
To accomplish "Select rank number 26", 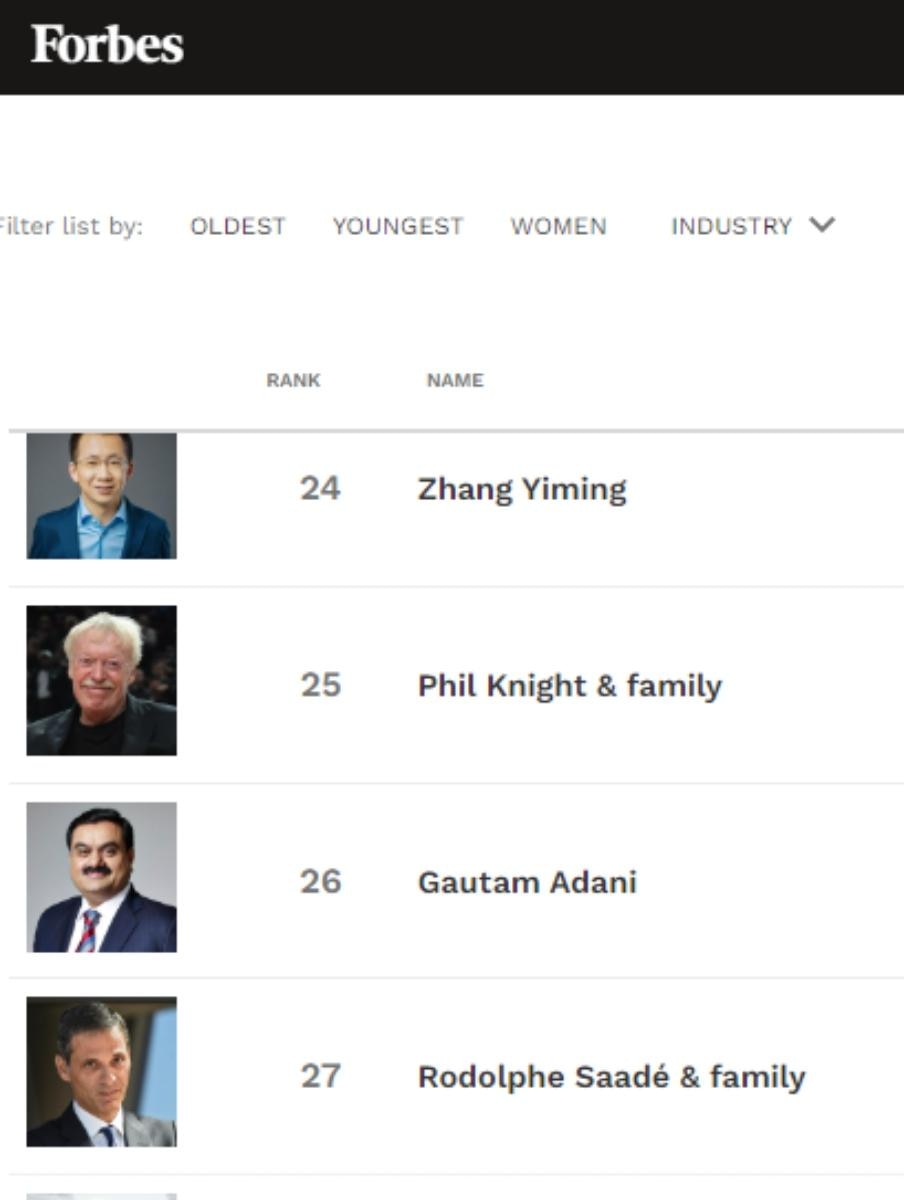I will coord(320,881).
